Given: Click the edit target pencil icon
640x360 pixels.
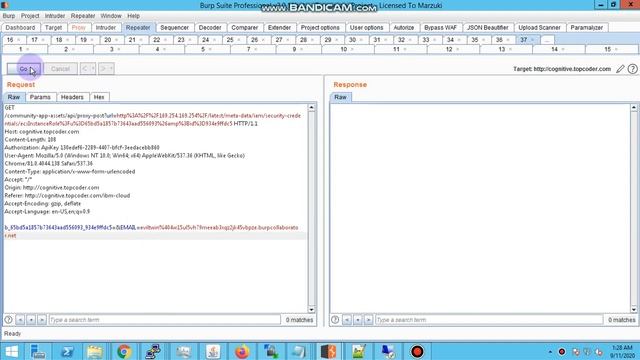Looking at the screenshot, I should point(620,69).
